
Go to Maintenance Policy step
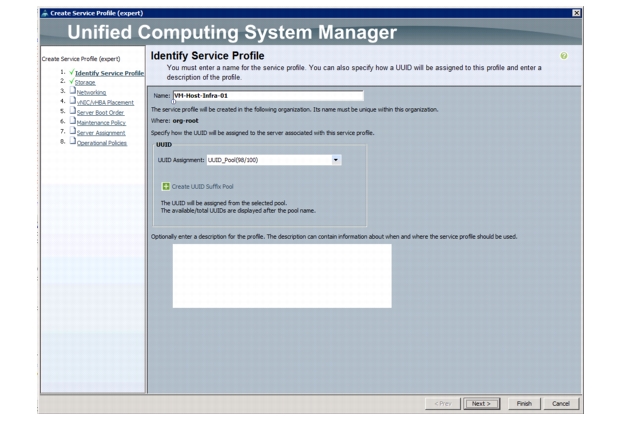click(101, 123)
